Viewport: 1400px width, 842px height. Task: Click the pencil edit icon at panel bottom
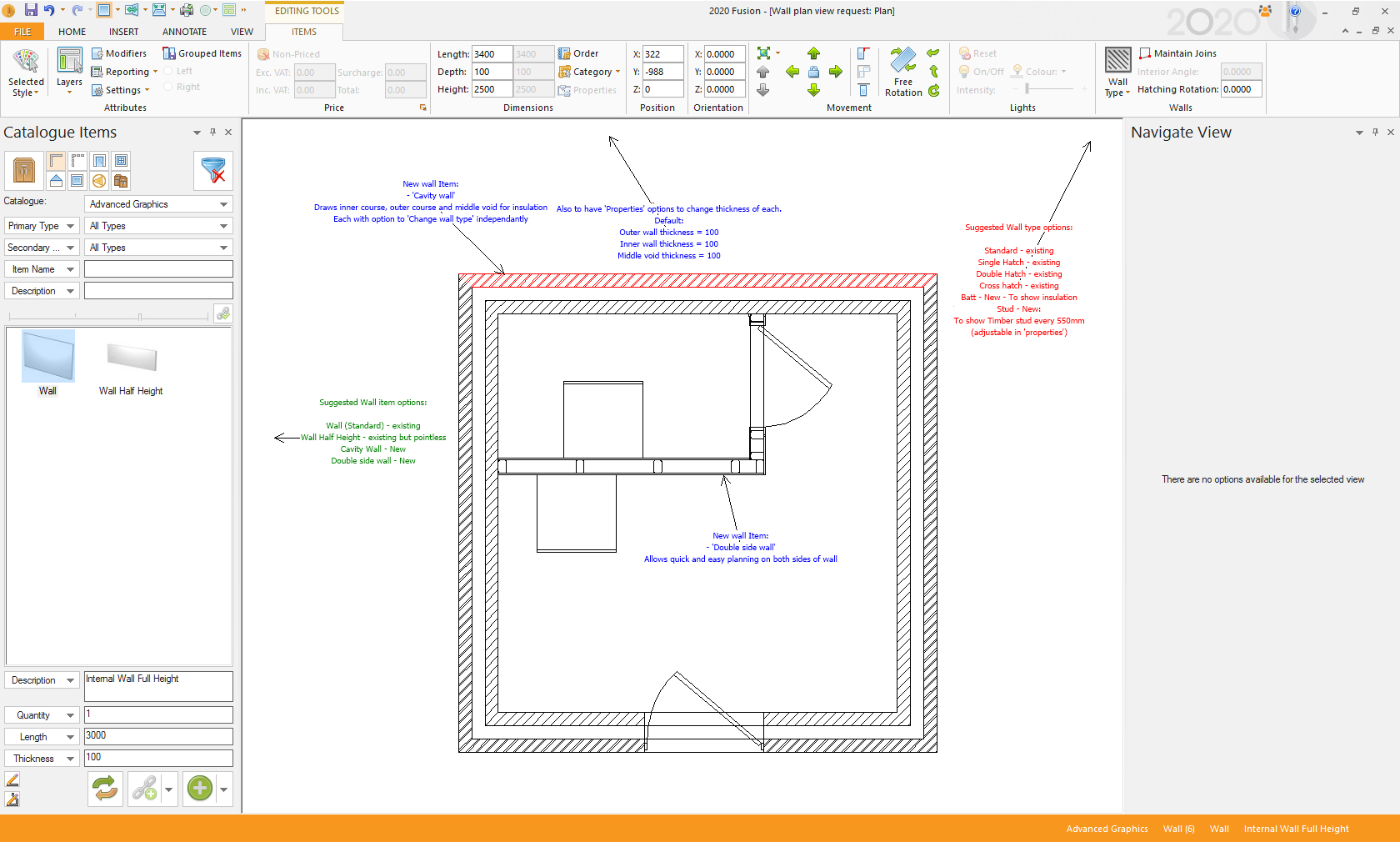[x=12, y=779]
